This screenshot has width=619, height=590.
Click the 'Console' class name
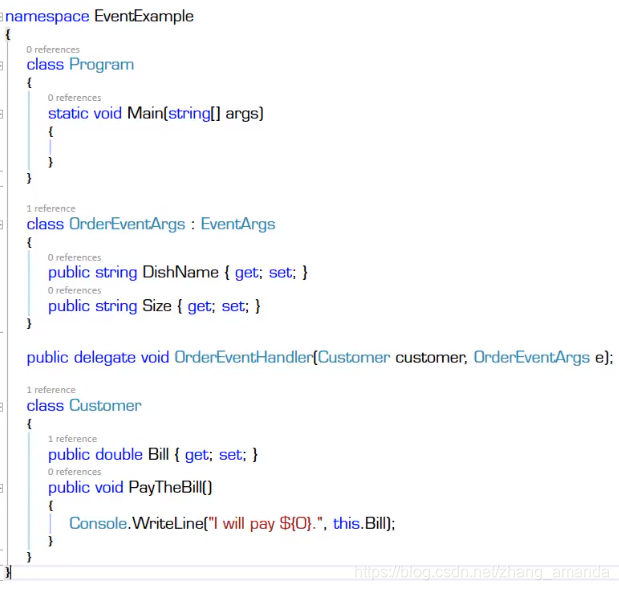pyautogui.click(x=98, y=524)
